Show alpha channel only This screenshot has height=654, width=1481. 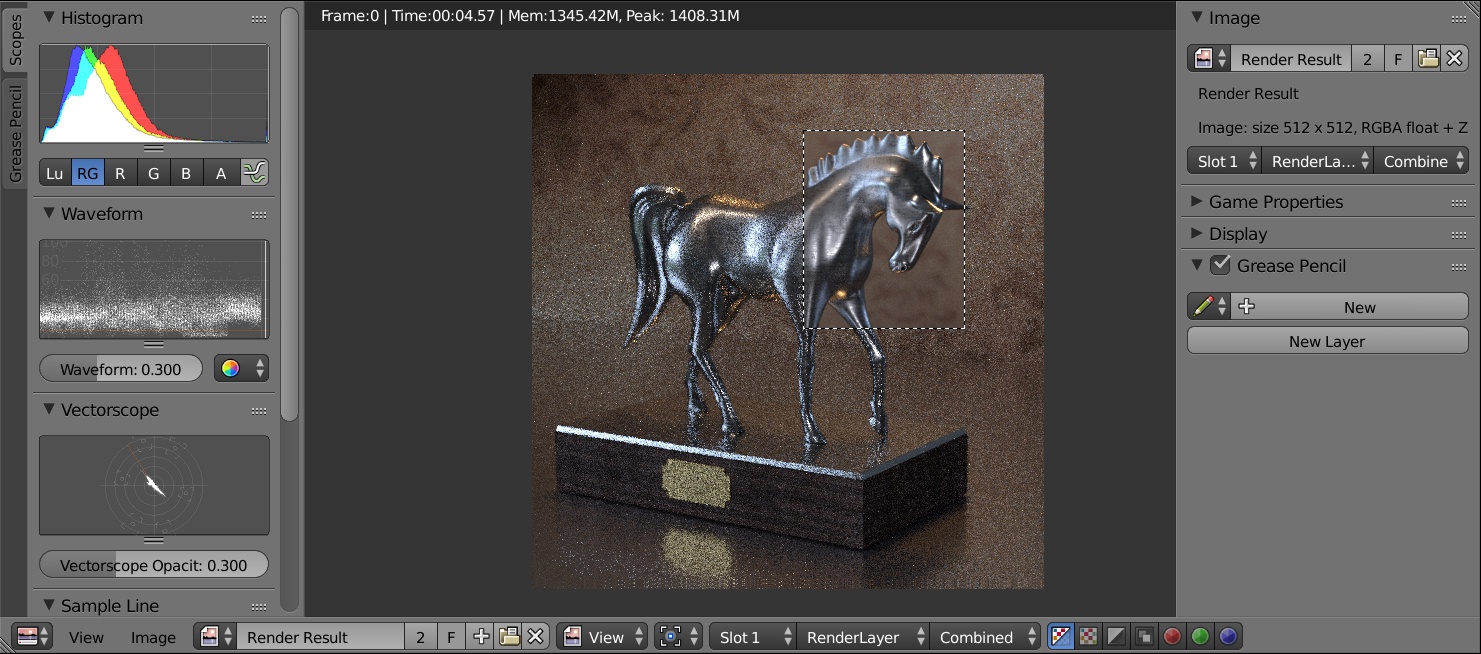click(1116, 637)
